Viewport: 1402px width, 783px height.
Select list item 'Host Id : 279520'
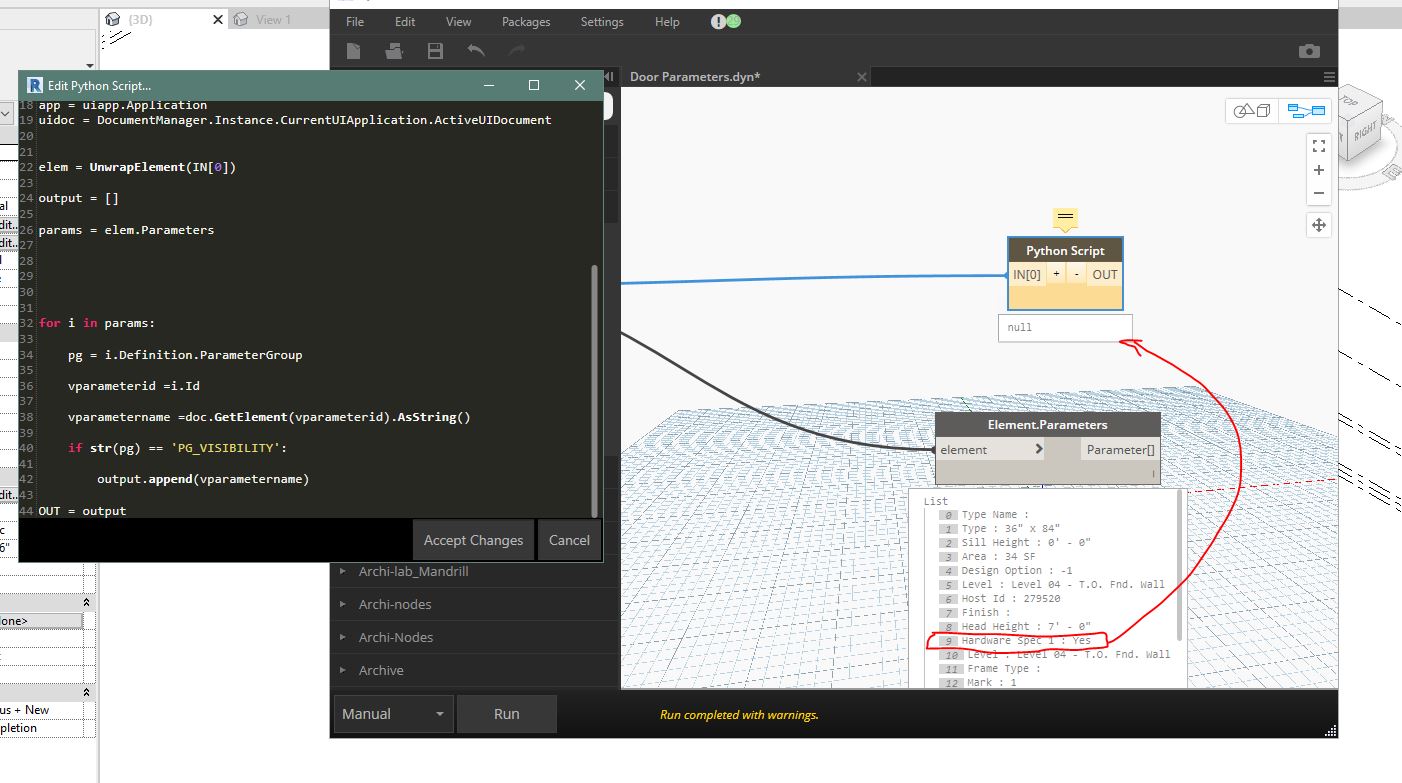click(1010, 599)
